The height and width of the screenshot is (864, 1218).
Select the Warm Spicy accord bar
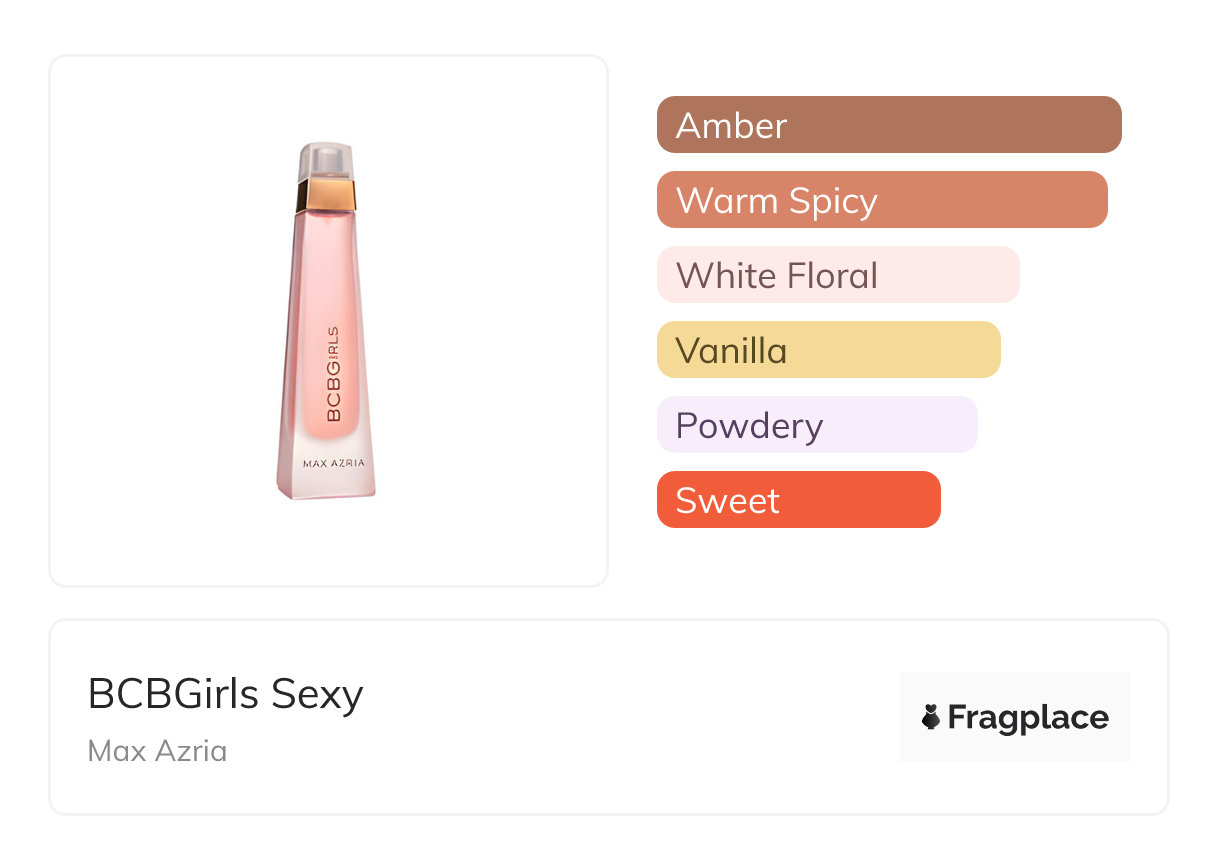(881, 200)
